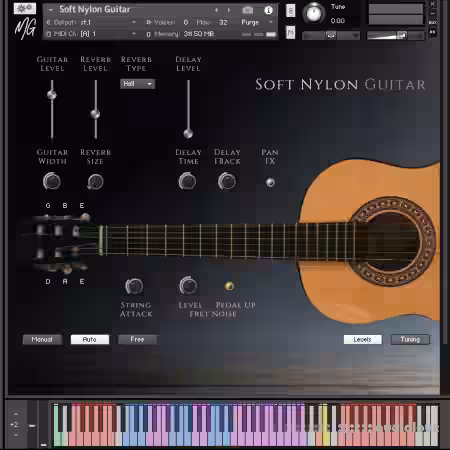Click the pan slider below Tune knob
The width and height of the screenshot is (450, 450).
pos(331,35)
